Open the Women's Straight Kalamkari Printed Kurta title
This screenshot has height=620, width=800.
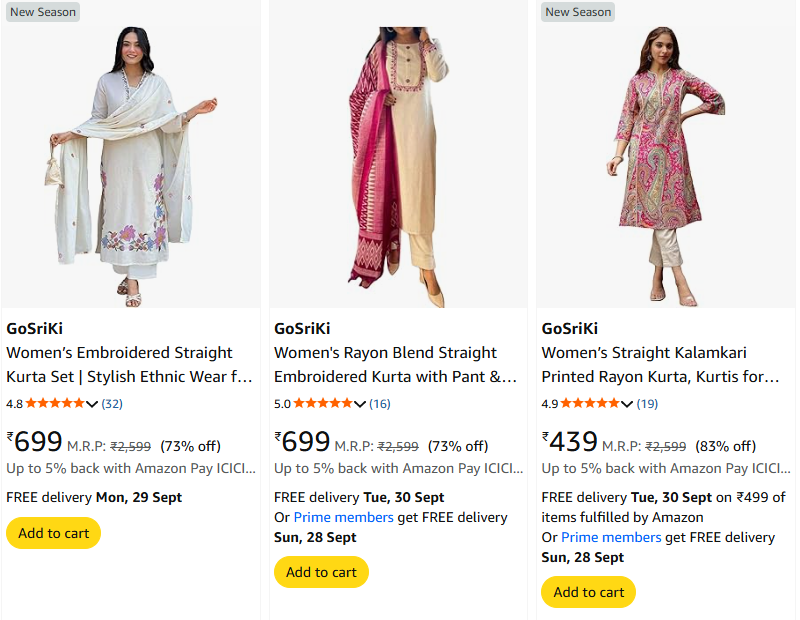(x=660, y=365)
